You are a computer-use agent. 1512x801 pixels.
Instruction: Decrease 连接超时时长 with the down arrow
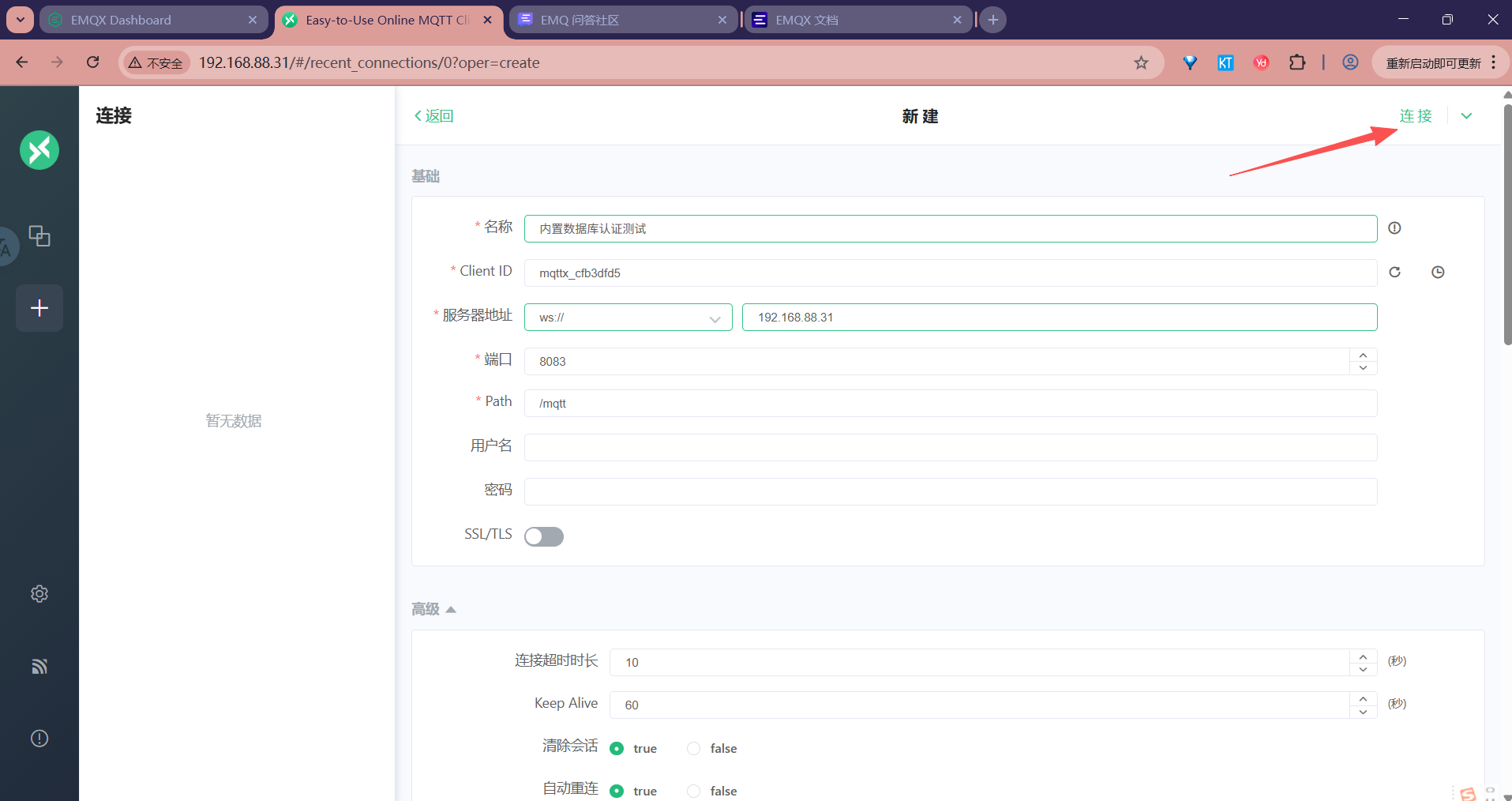(1364, 669)
